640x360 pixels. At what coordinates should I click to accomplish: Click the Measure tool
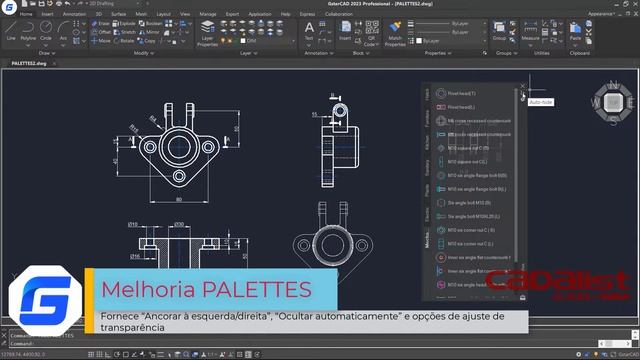pos(530,31)
